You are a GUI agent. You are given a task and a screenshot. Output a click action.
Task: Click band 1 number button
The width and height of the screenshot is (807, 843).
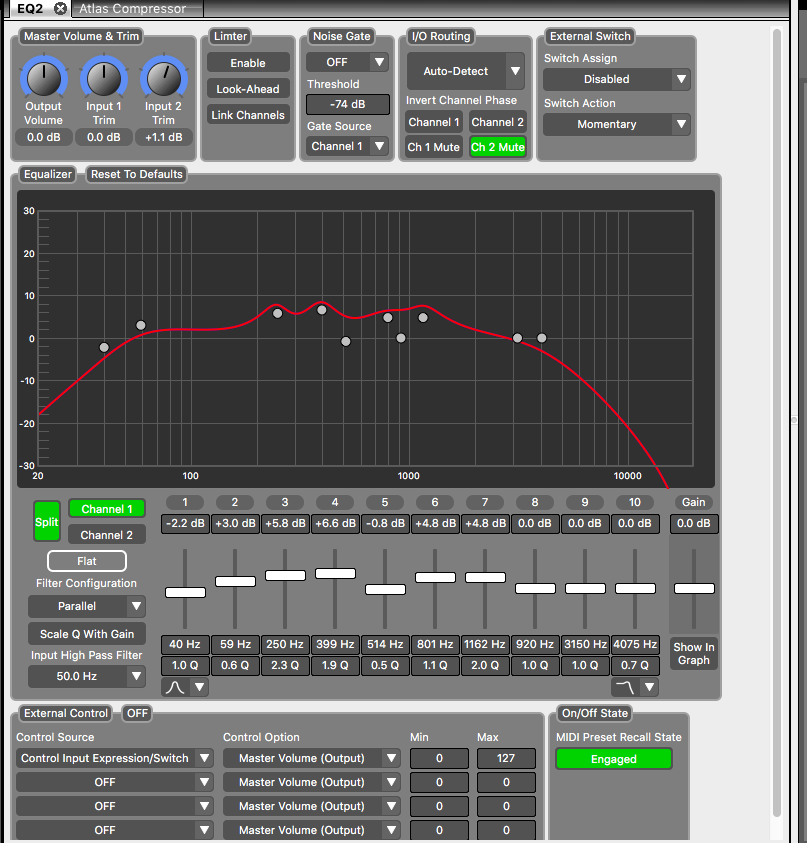pos(185,502)
